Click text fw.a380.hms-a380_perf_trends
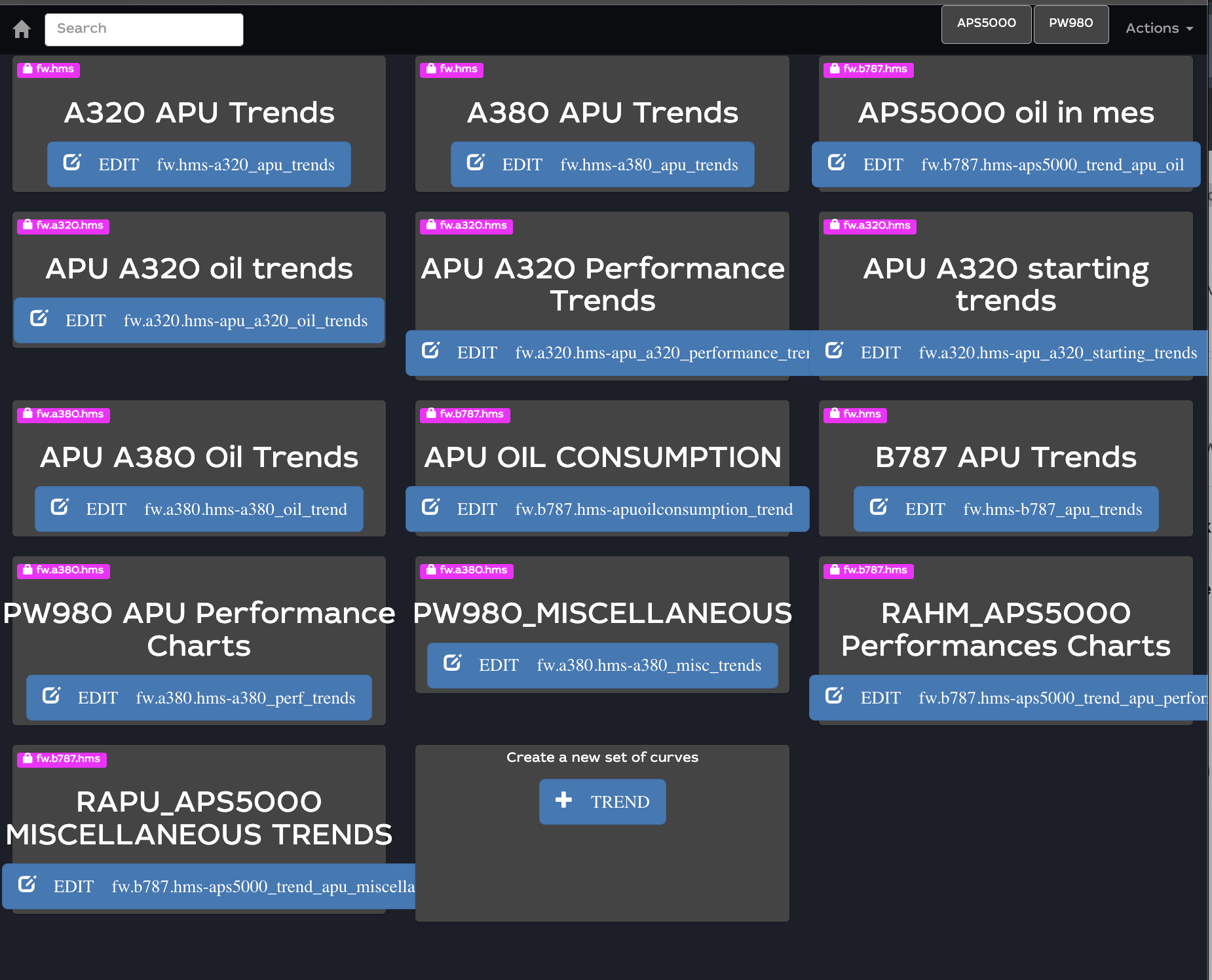Viewport: 1212px width, 980px height. [x=246, y=698]
